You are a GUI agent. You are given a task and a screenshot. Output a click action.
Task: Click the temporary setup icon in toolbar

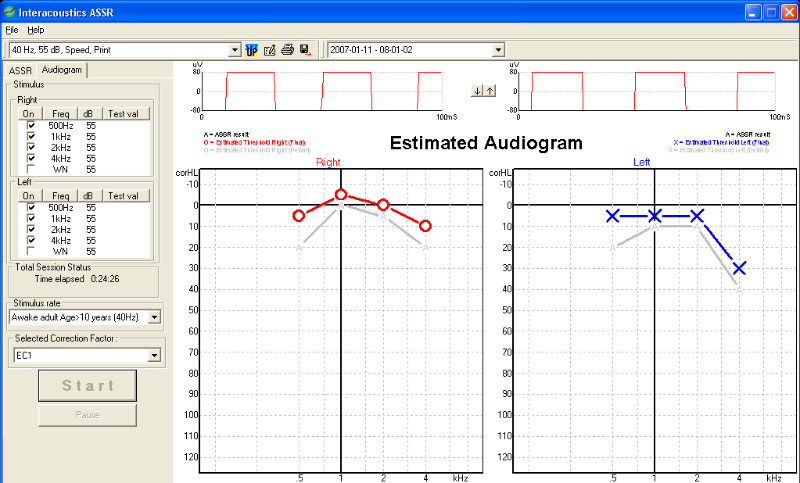(252, 50)
